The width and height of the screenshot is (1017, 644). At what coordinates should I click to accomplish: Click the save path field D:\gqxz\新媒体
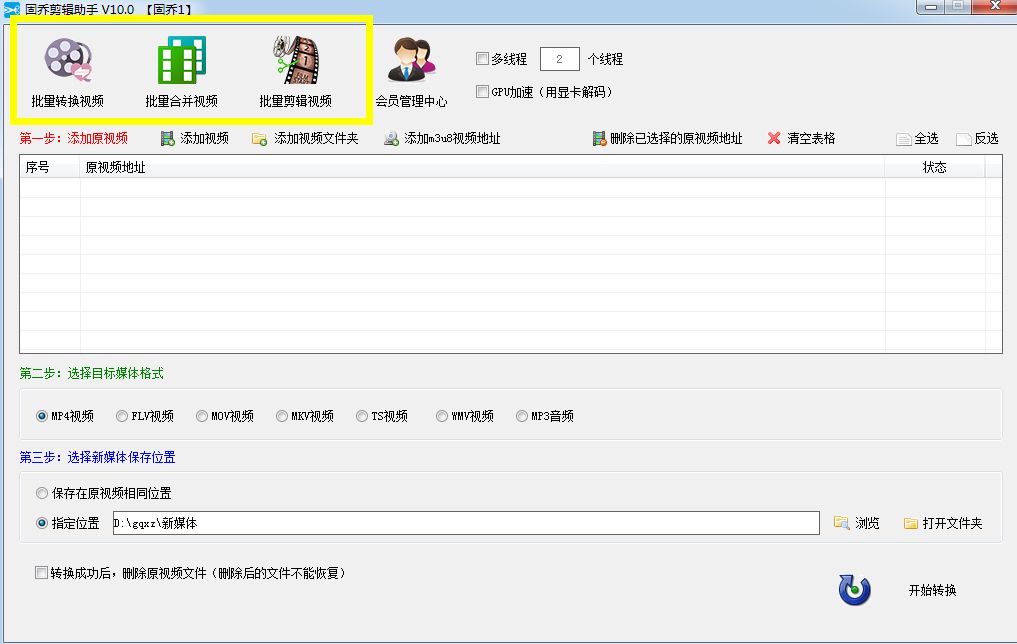pos(466,523)
